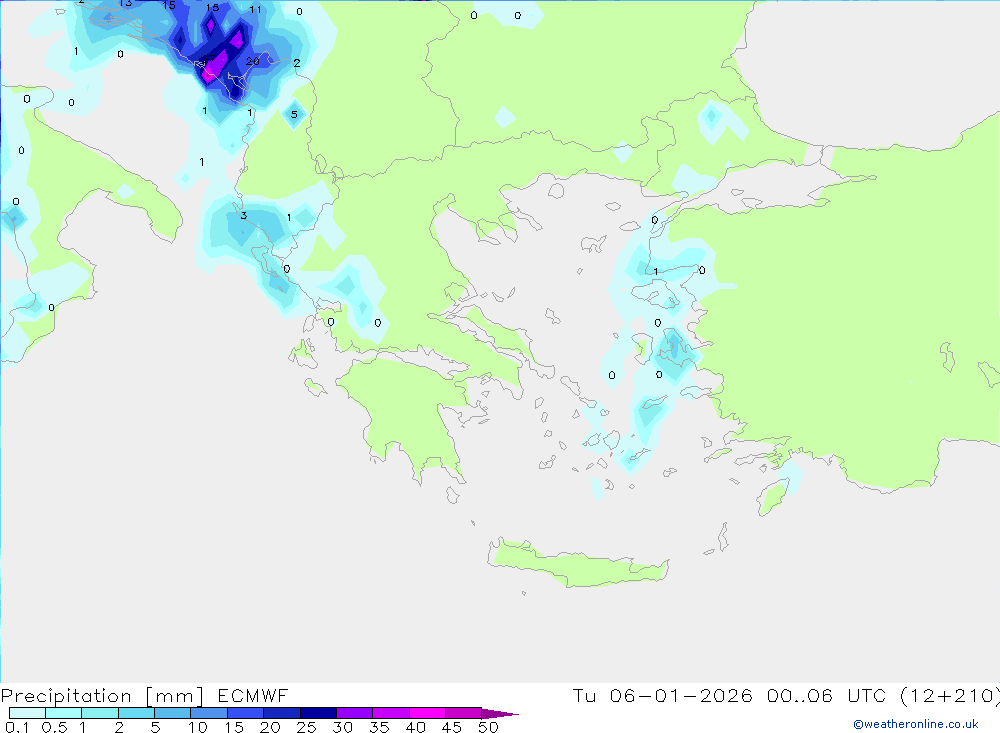Open the weatheronline.co.uk copyright link

pyautogui.click(x=916, y=724)
